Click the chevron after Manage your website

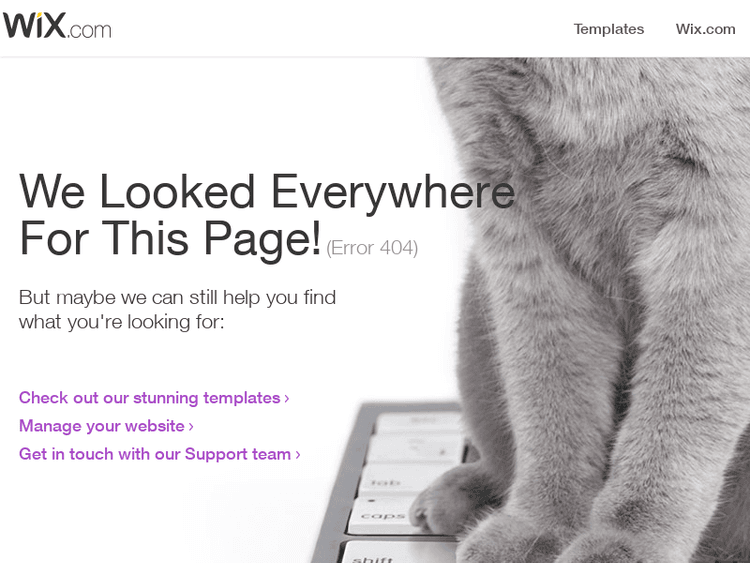[191, 427]
